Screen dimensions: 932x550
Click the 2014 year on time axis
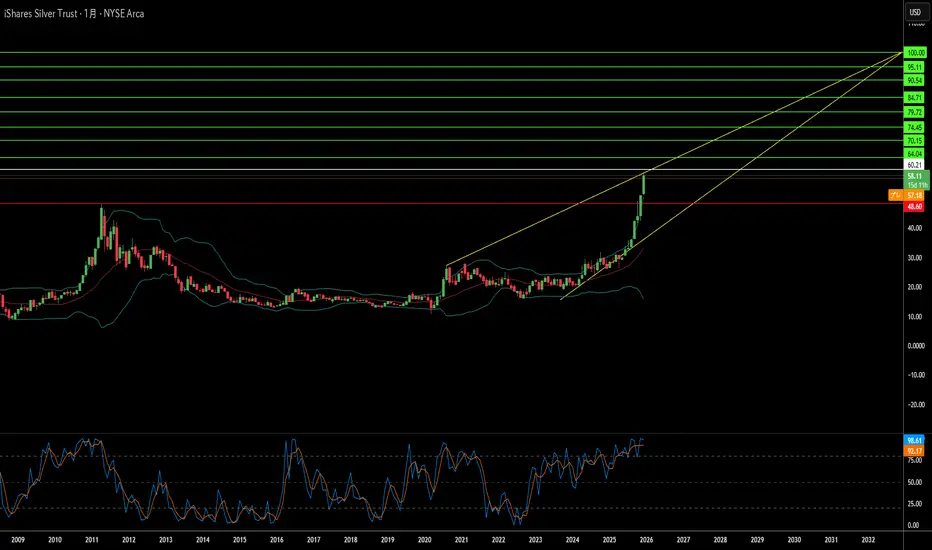coord(203,540)
